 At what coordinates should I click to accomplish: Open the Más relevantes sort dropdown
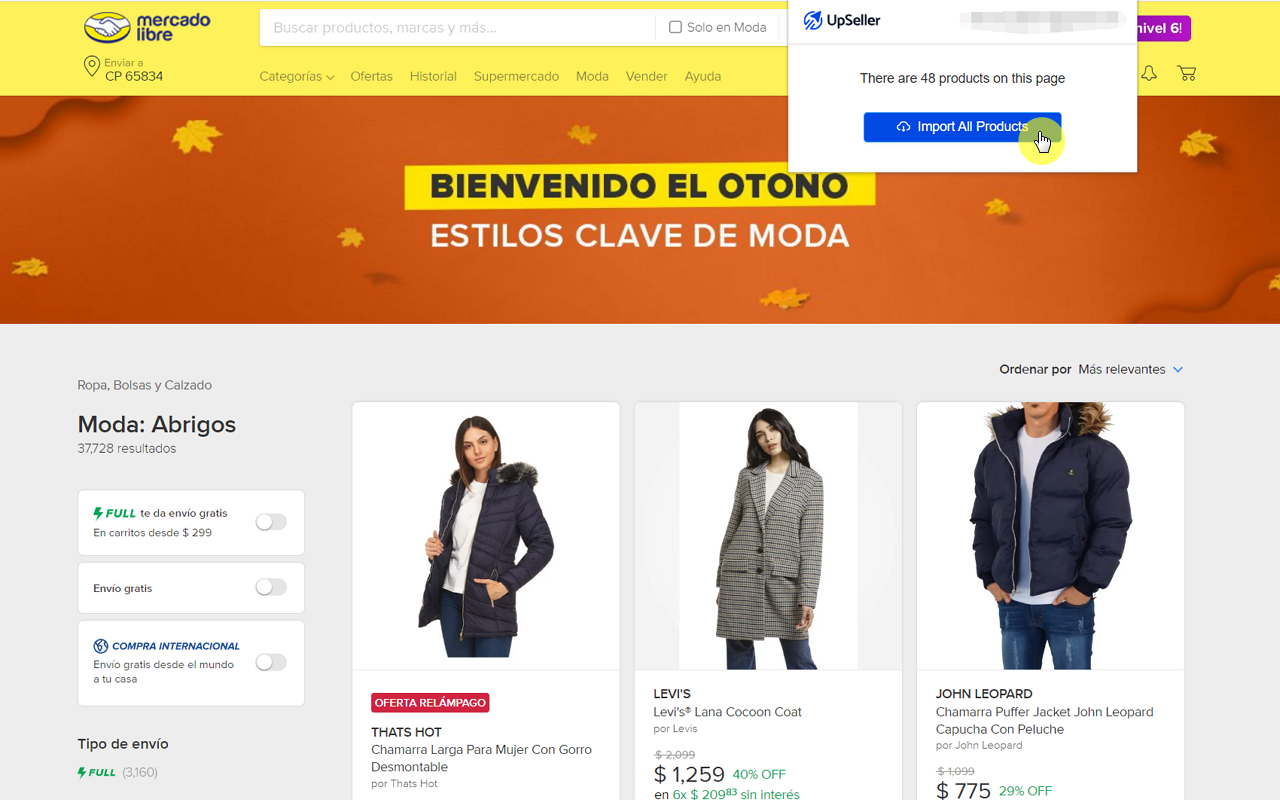[1130, 369]
